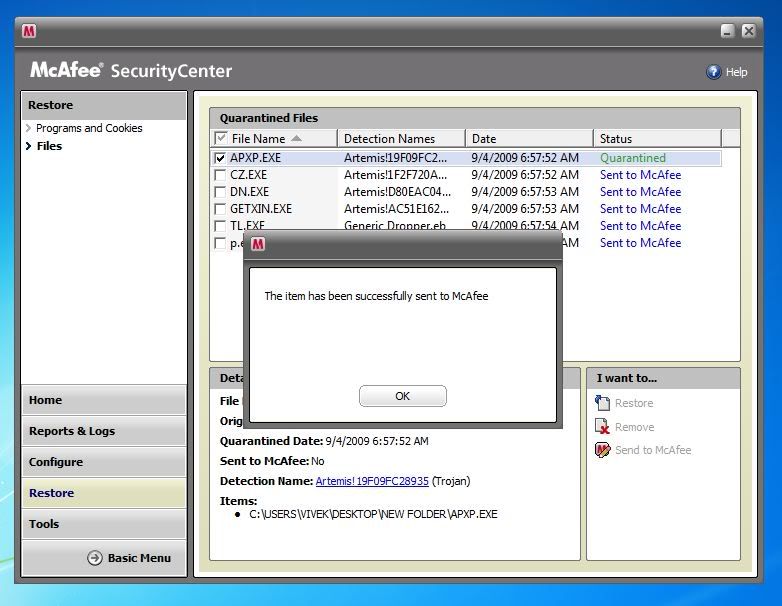Open the Artemis!19F09FC28935 detection link

click(x=372, y=481)
